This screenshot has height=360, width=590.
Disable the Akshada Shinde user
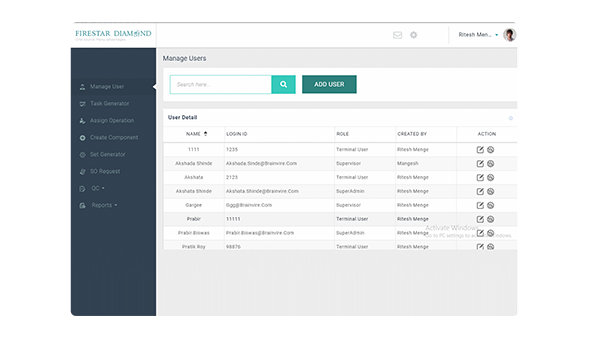pyautogui.click(x=491, y=164)
